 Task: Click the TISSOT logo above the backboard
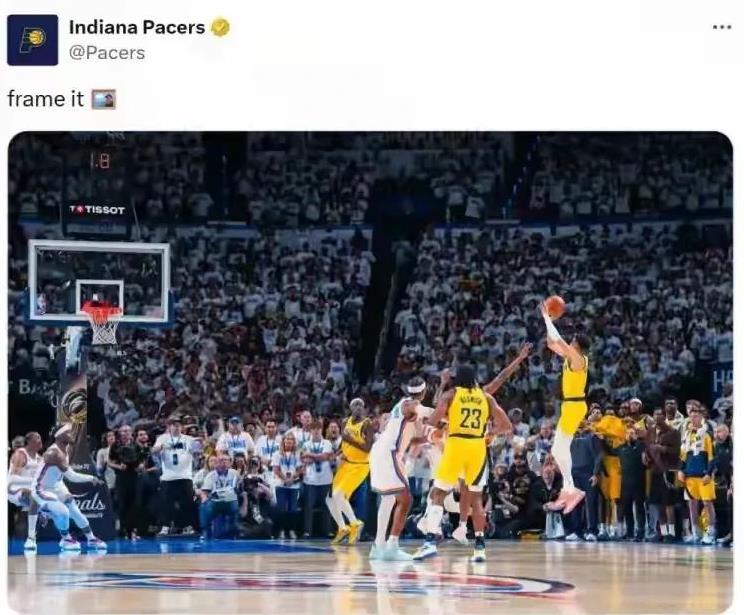pos(97,210)
